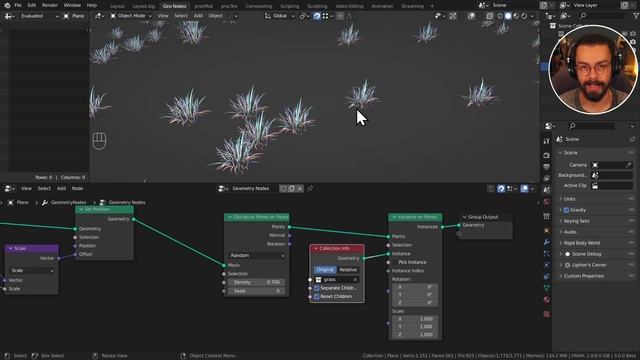
Task: Open the Tool properties tab icon
Action: point(547,141)
